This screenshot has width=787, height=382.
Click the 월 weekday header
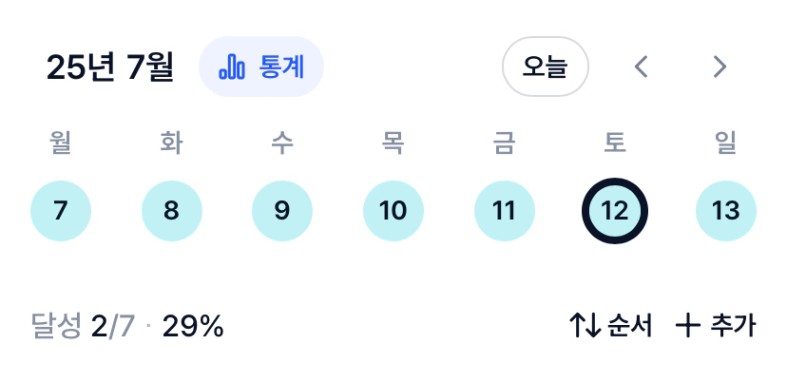click(61, 143)
